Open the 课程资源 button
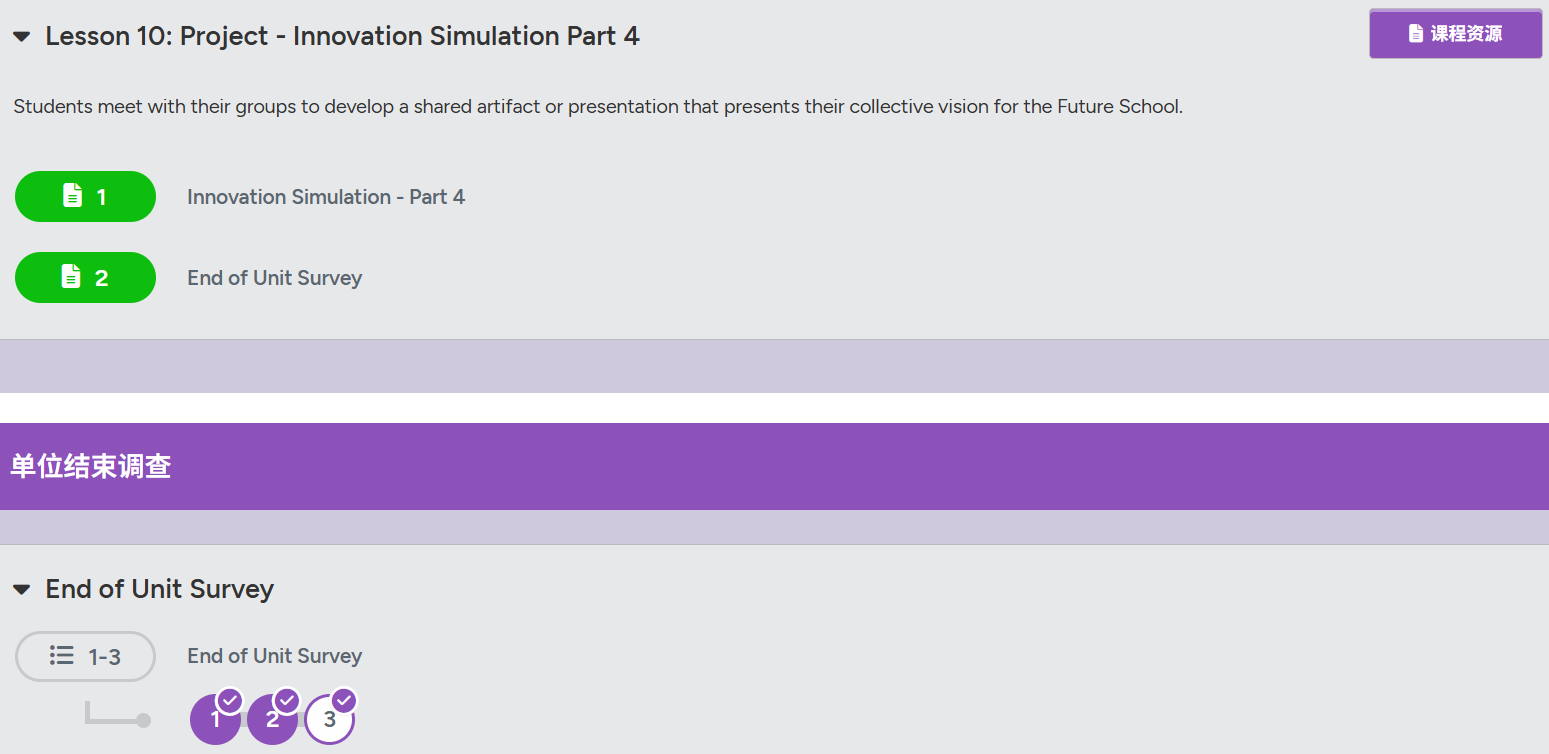The image size is (1549, 754). (x=1455, y=34)
